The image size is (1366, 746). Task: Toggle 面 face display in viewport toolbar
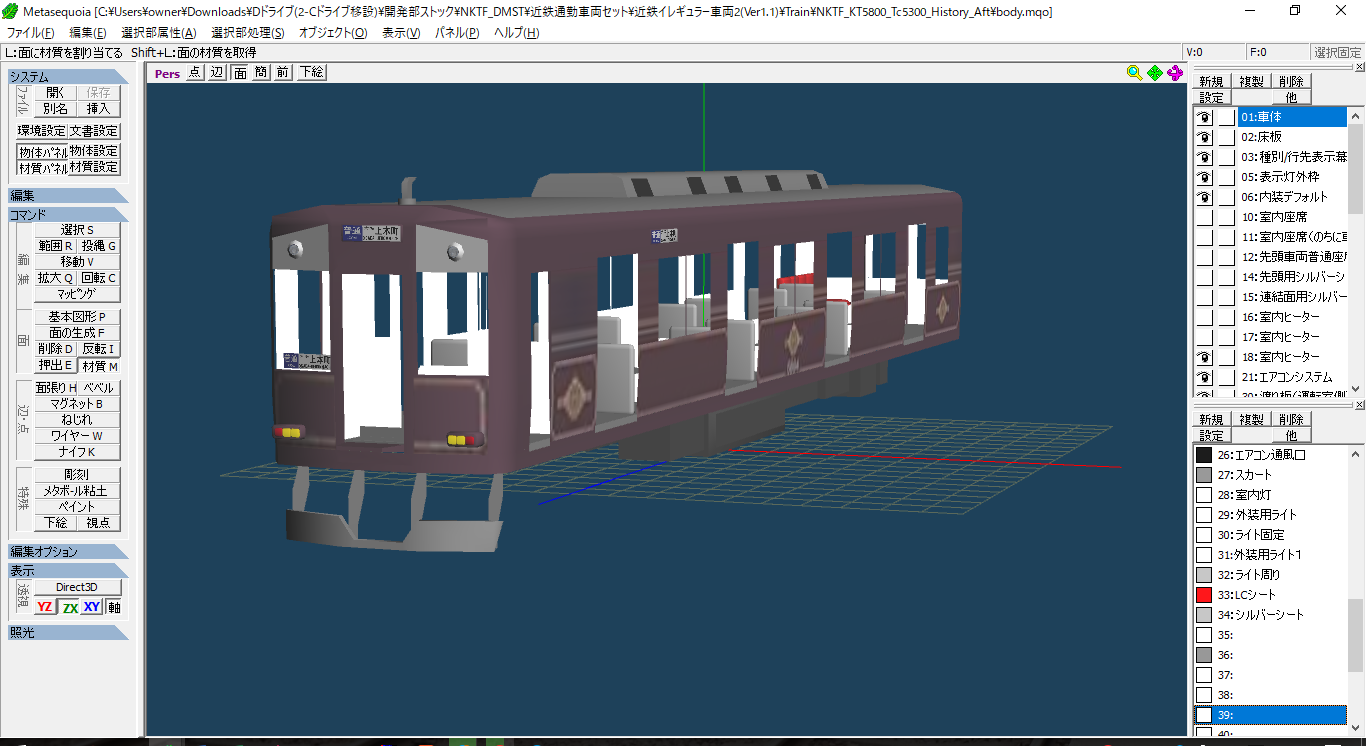point(240,72)
